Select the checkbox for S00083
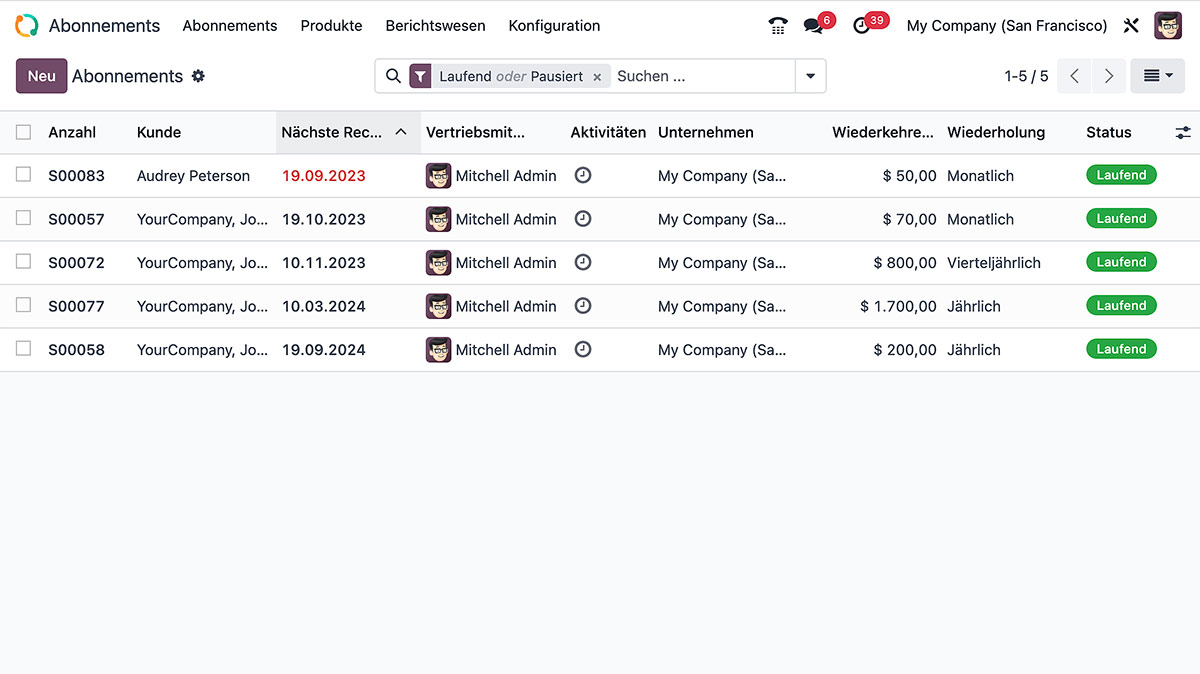The height and width of the screenshot is (674, 1200). coord(22,175)
